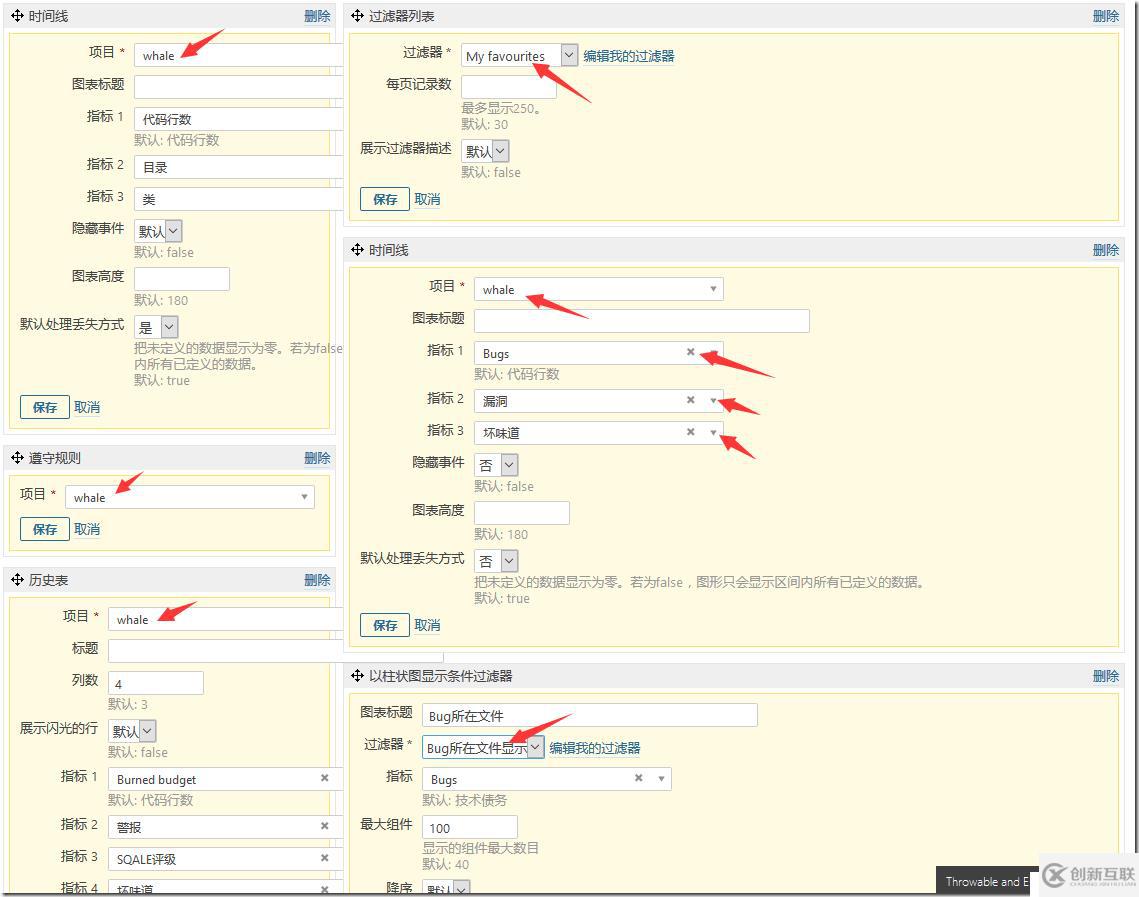This screenshot has width=1139, height=897.
Task: Clear the 警报 metric in 历史表
Action: click(x=325, y=826)
